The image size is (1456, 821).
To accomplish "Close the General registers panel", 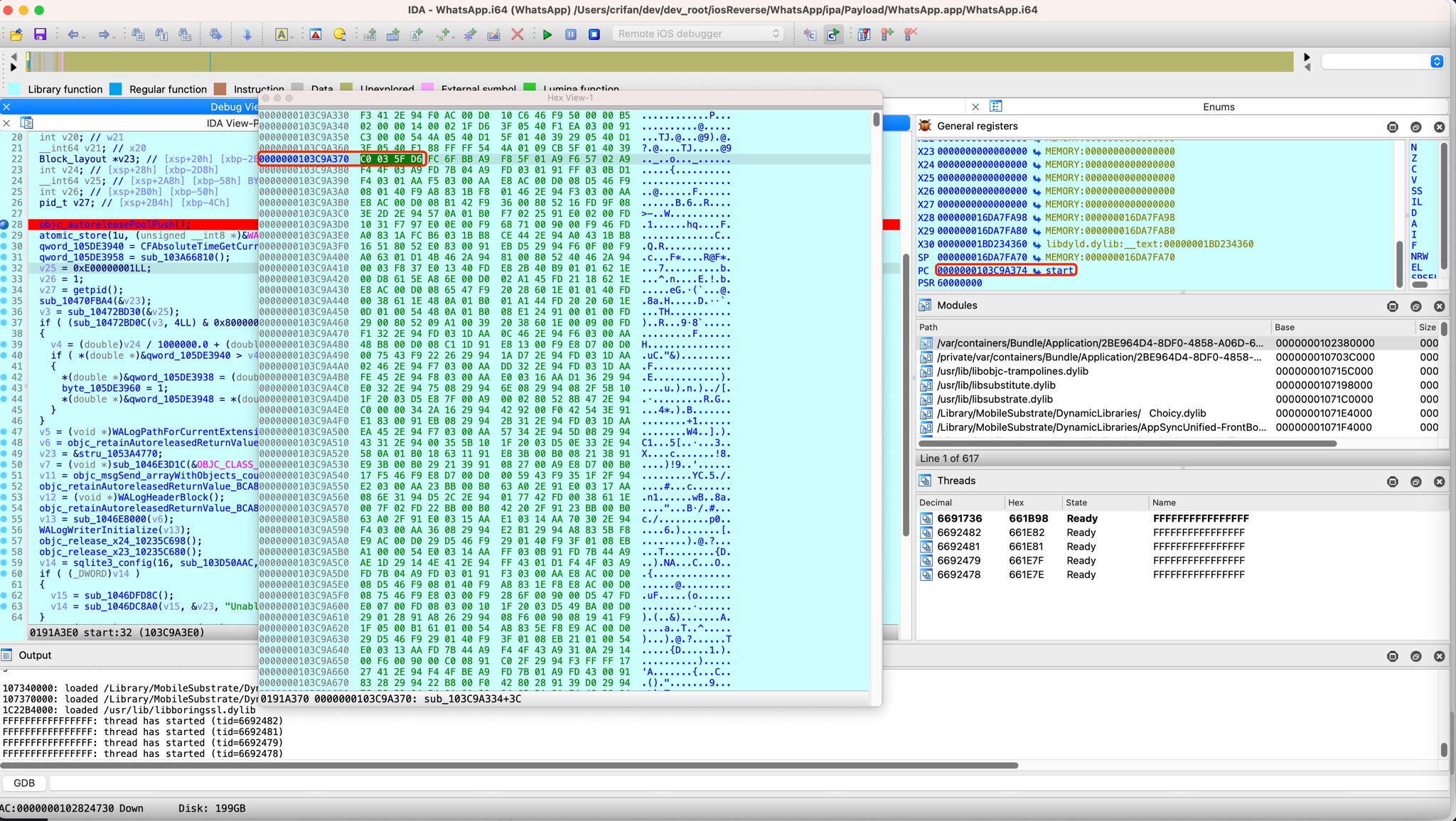I will click(x=1439, y=127).
